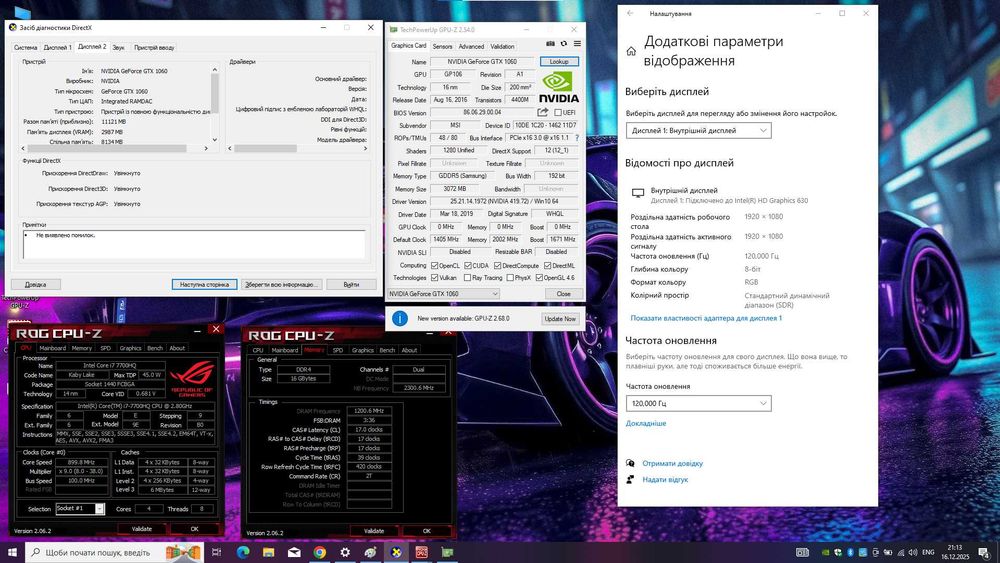Select Звук tab in DirectX diagnostic
Viewport: 1000px width, 563px height.
pyautogui.click(x=119, y=47)
